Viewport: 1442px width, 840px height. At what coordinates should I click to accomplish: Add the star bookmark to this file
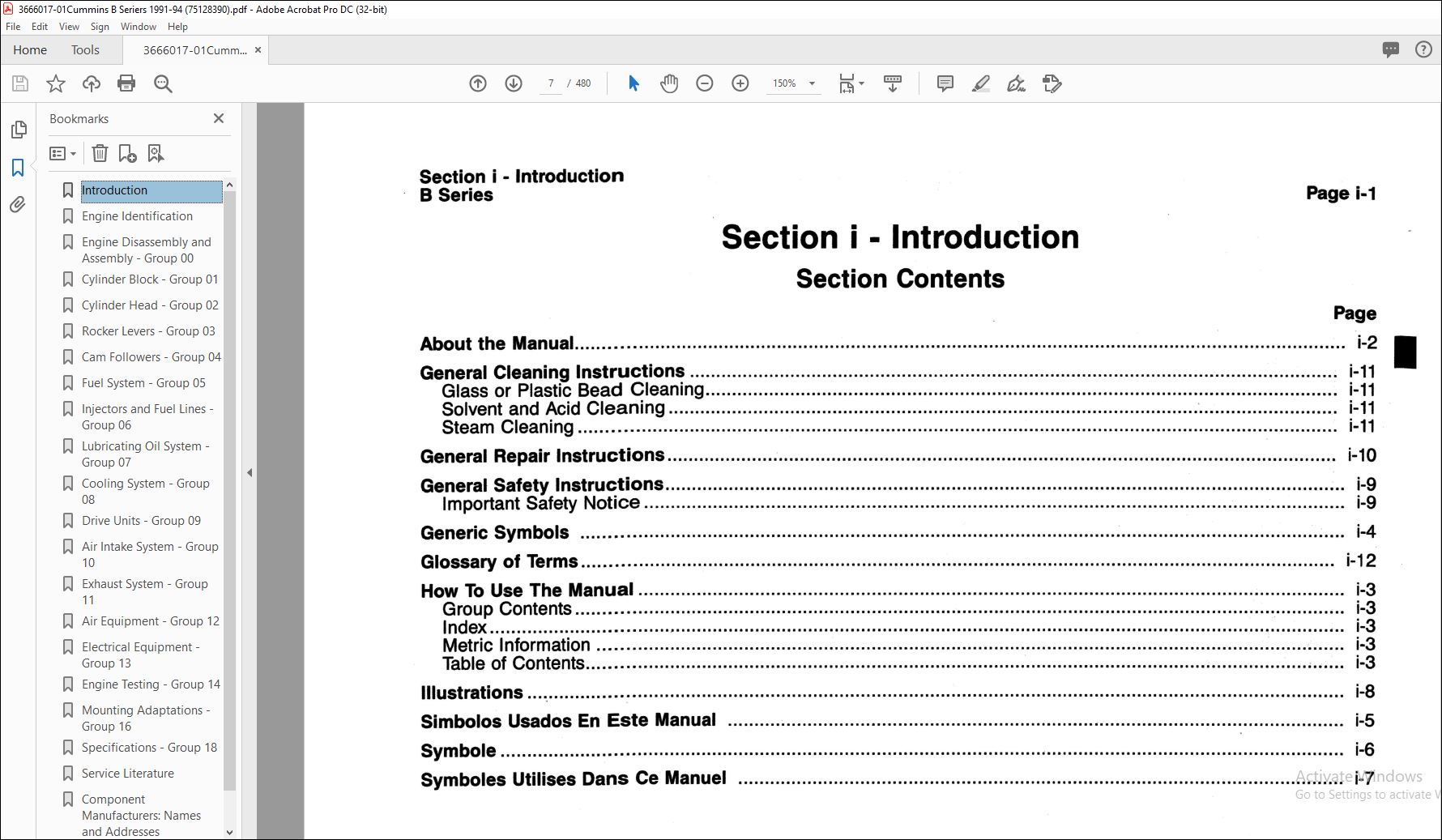(56, 83)
